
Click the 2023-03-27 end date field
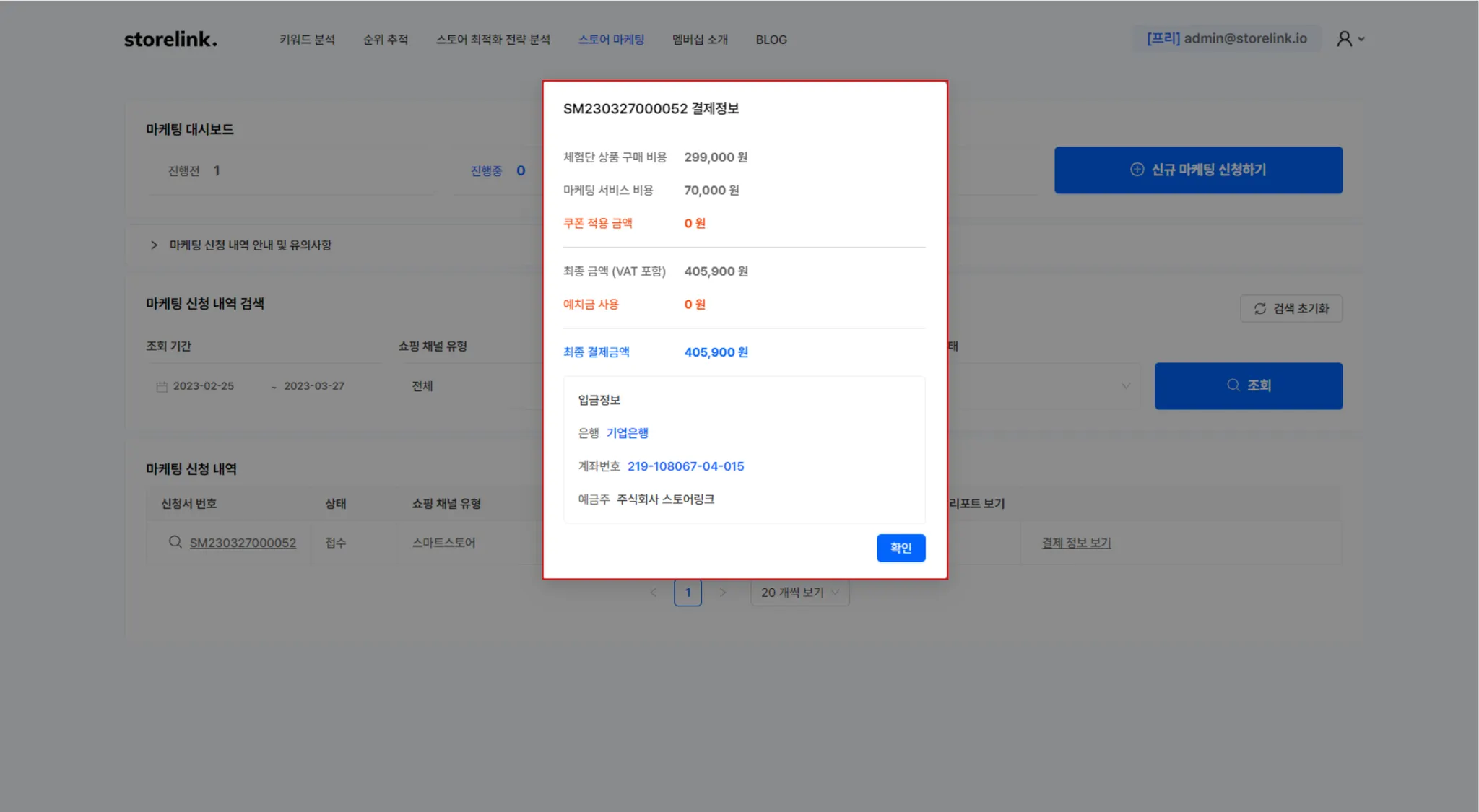(x=314, y=386)
